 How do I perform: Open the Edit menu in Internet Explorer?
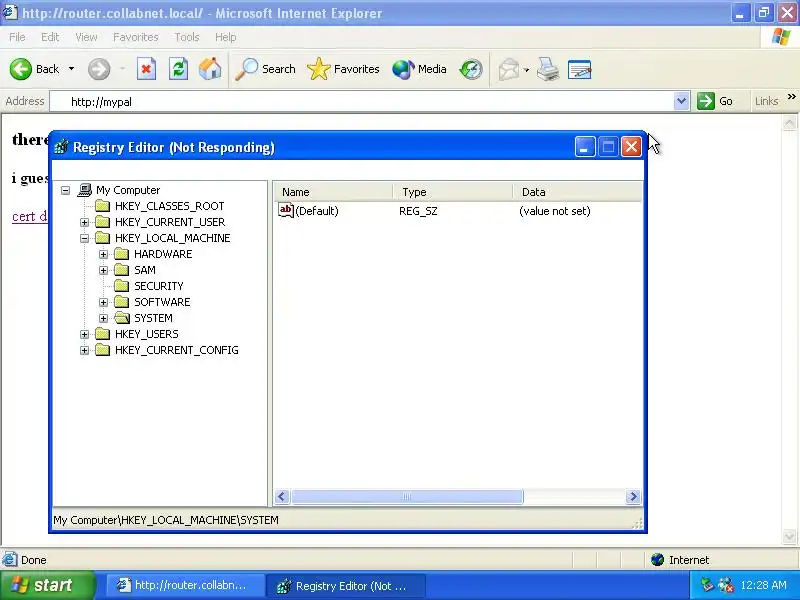(x=50, y=37)
